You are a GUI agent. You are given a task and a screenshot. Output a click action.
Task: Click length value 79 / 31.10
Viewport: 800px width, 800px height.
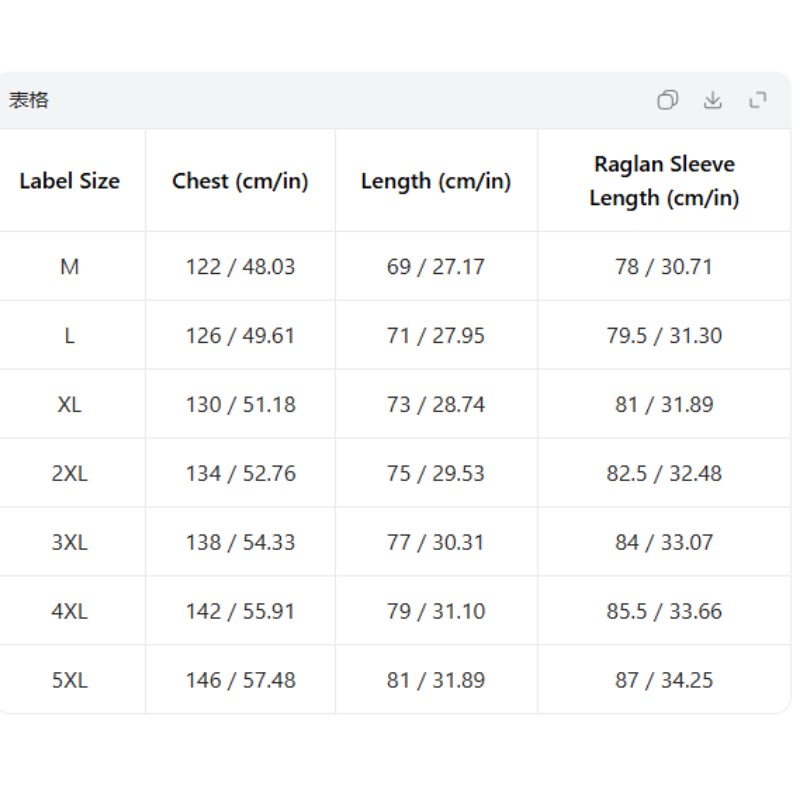coord(436,611)
